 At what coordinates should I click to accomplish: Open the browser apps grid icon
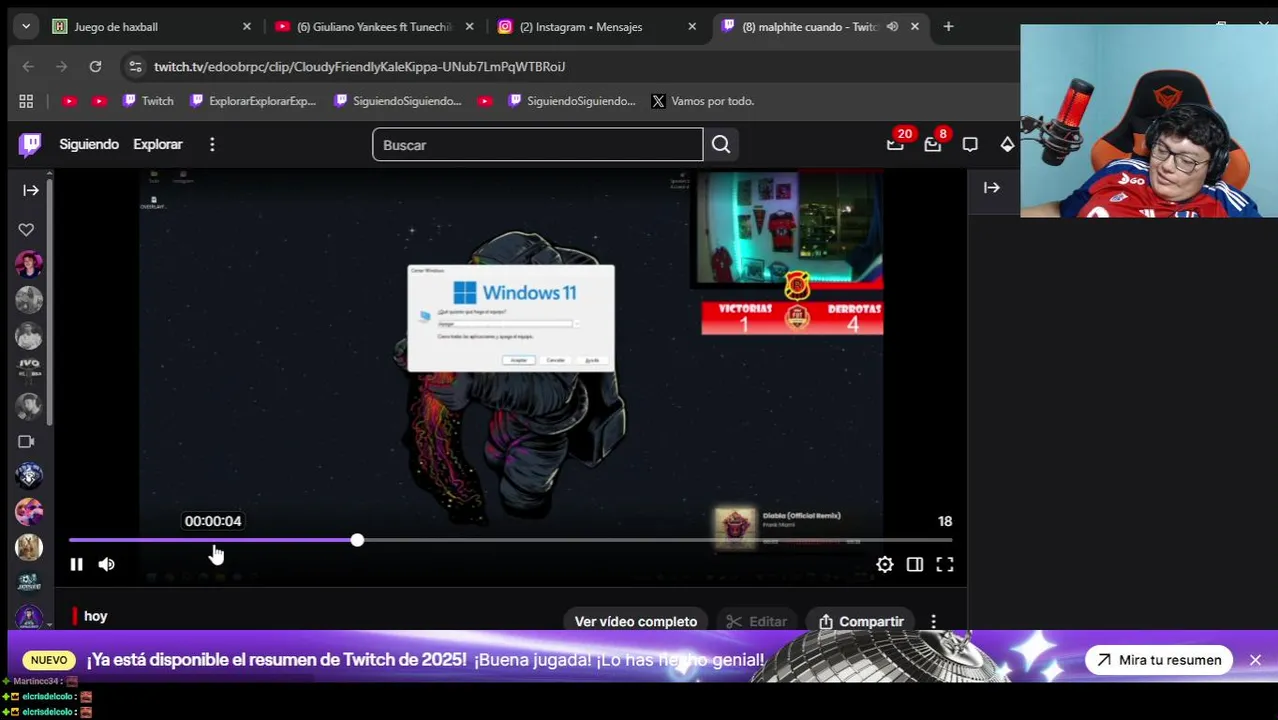coord(26,101)
